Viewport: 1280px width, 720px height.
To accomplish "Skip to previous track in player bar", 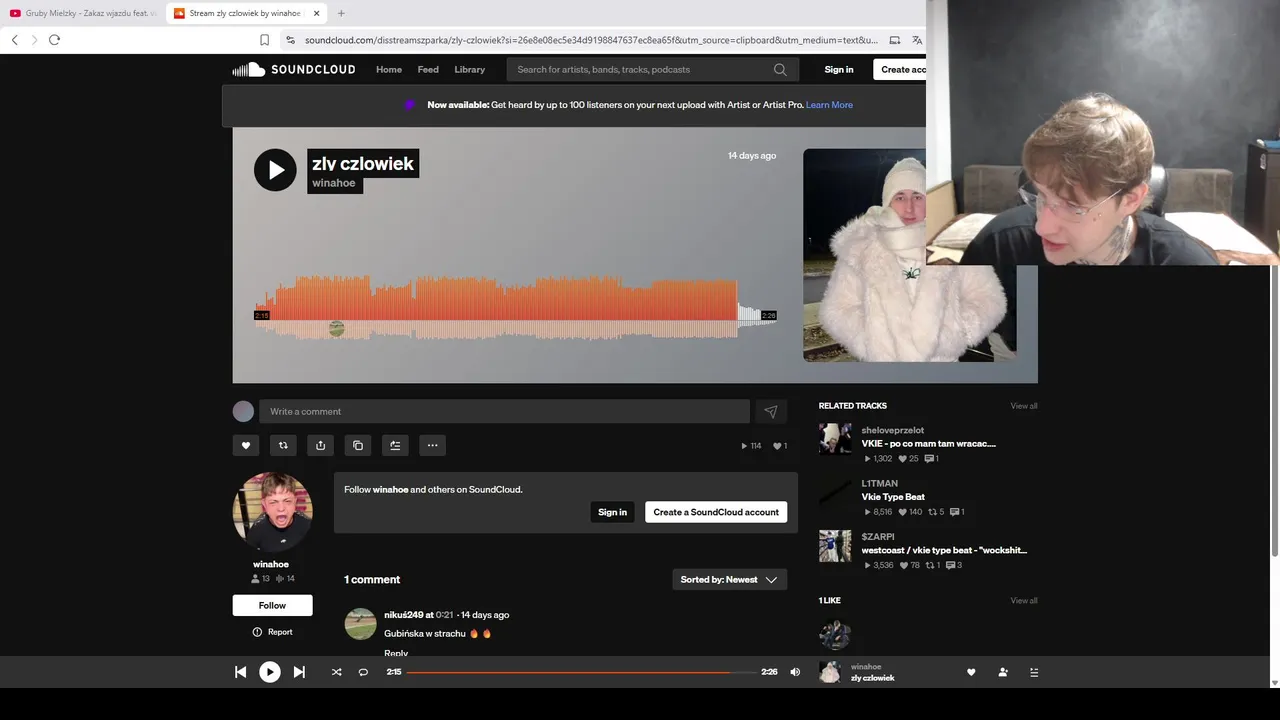I will [240, 672].
